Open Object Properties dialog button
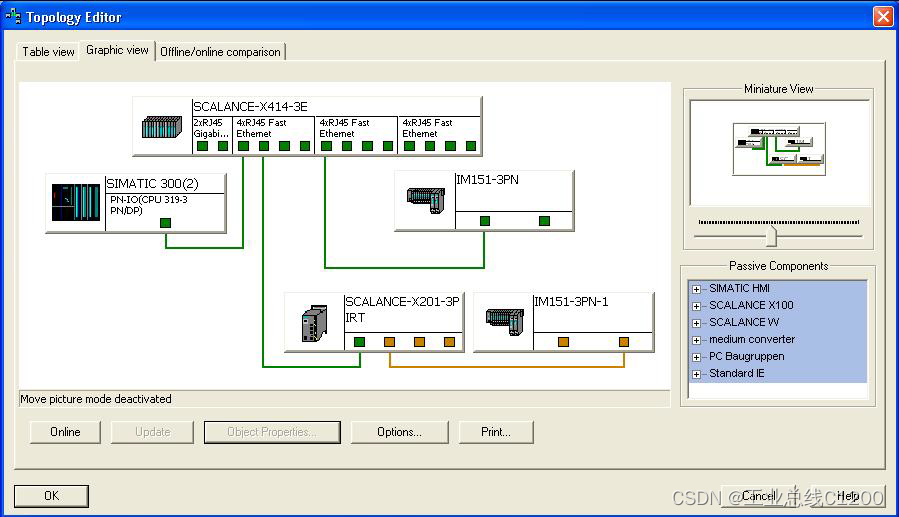Image resolution: width=899 pixels, height=517 pixels. (x=272, y=432)
